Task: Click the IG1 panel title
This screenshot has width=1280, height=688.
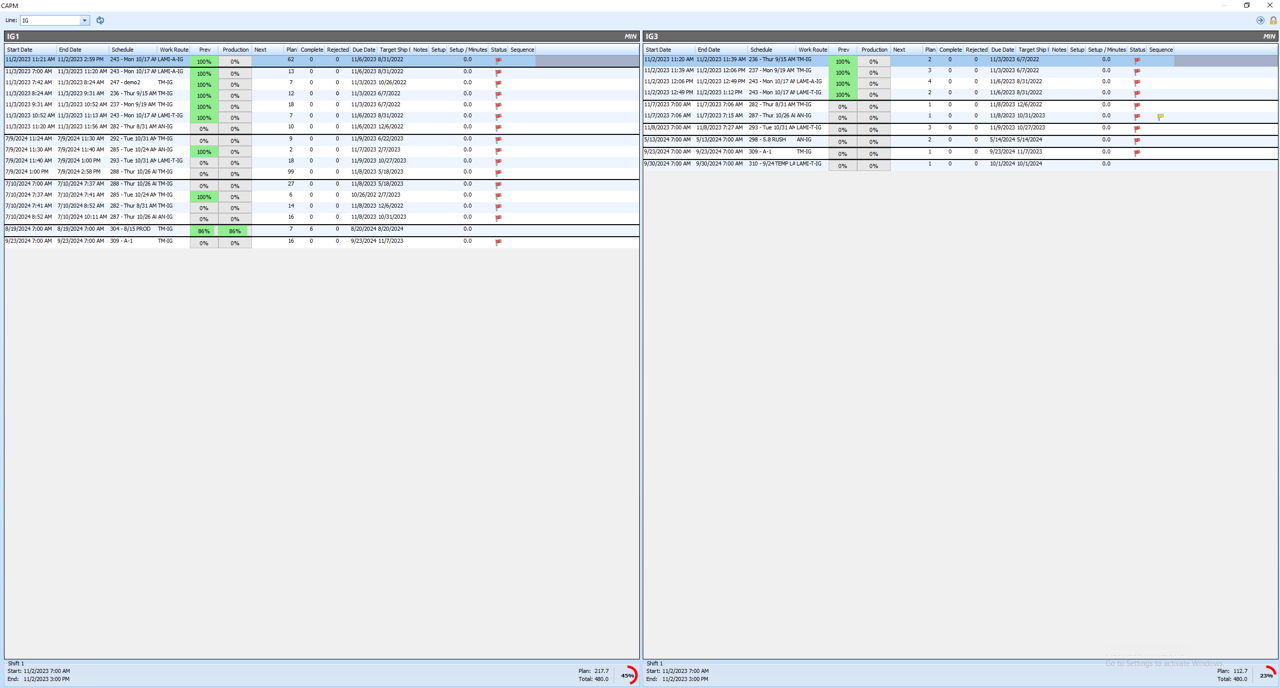Action: tap(13, 37)
